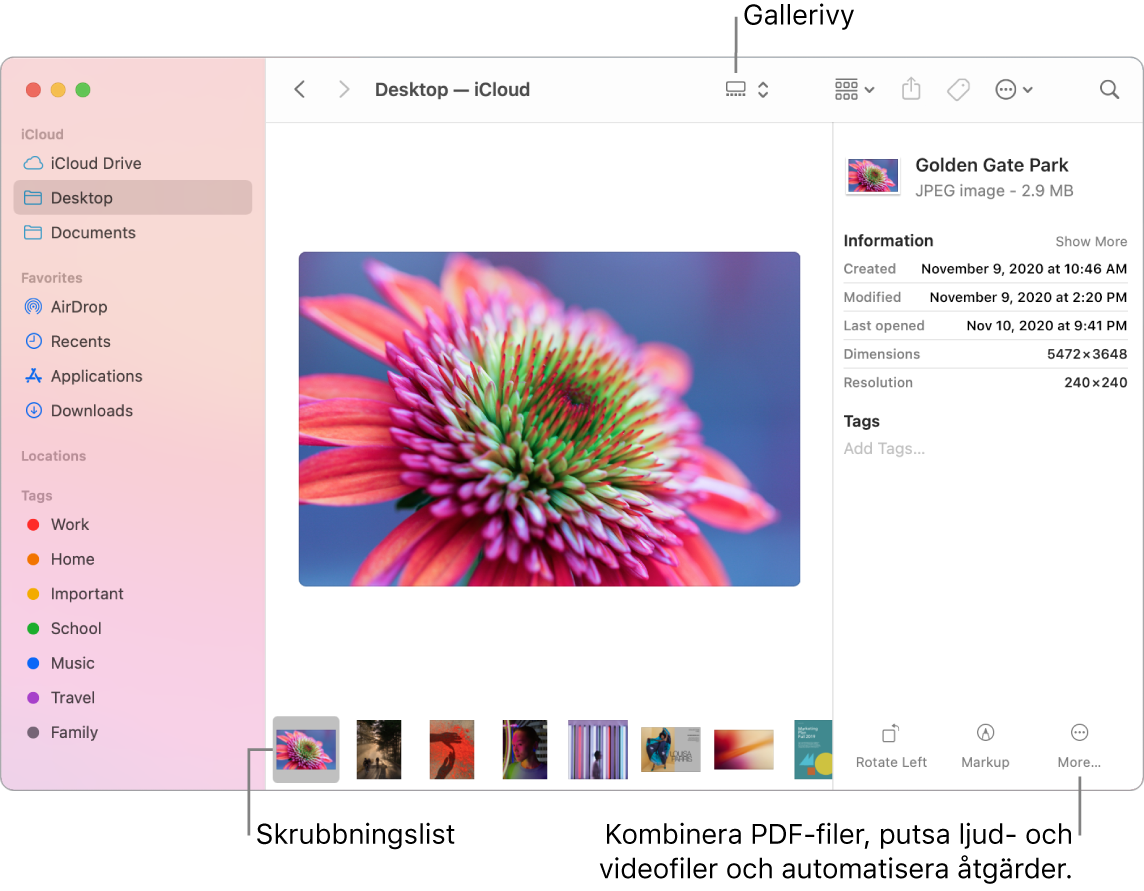Screen dimensions: 1144x891
Task: Open the Action ellipsis menu in toolbar
Action: click(x=1013, y=89)
